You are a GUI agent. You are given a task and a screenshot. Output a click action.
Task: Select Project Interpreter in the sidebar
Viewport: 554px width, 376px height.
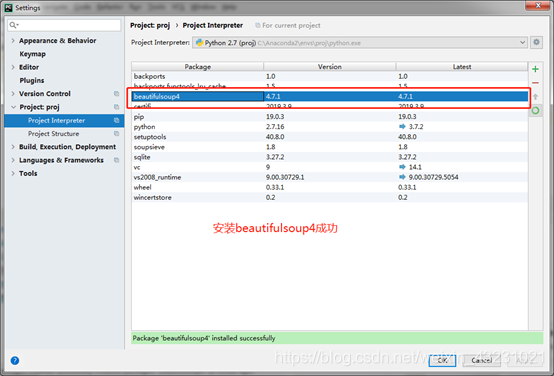(64, 121)
